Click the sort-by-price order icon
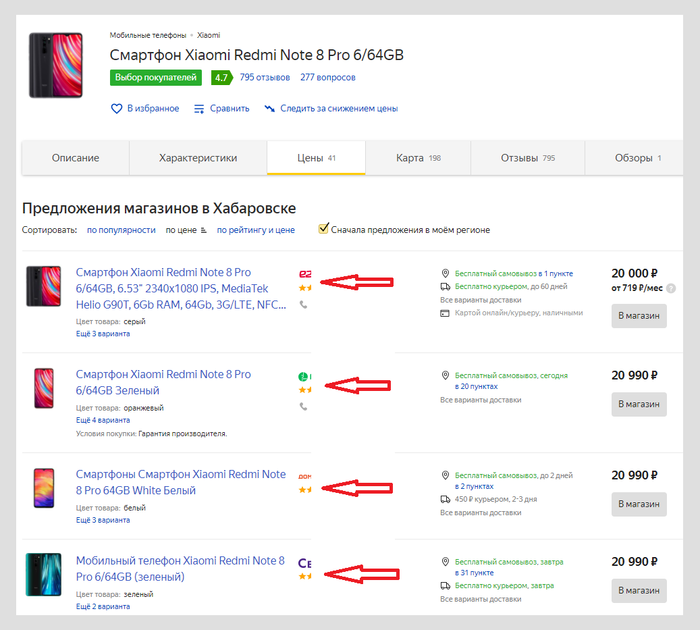Viewport: 700px width, 630px height. pyautogui.click(x=204, y=230)
